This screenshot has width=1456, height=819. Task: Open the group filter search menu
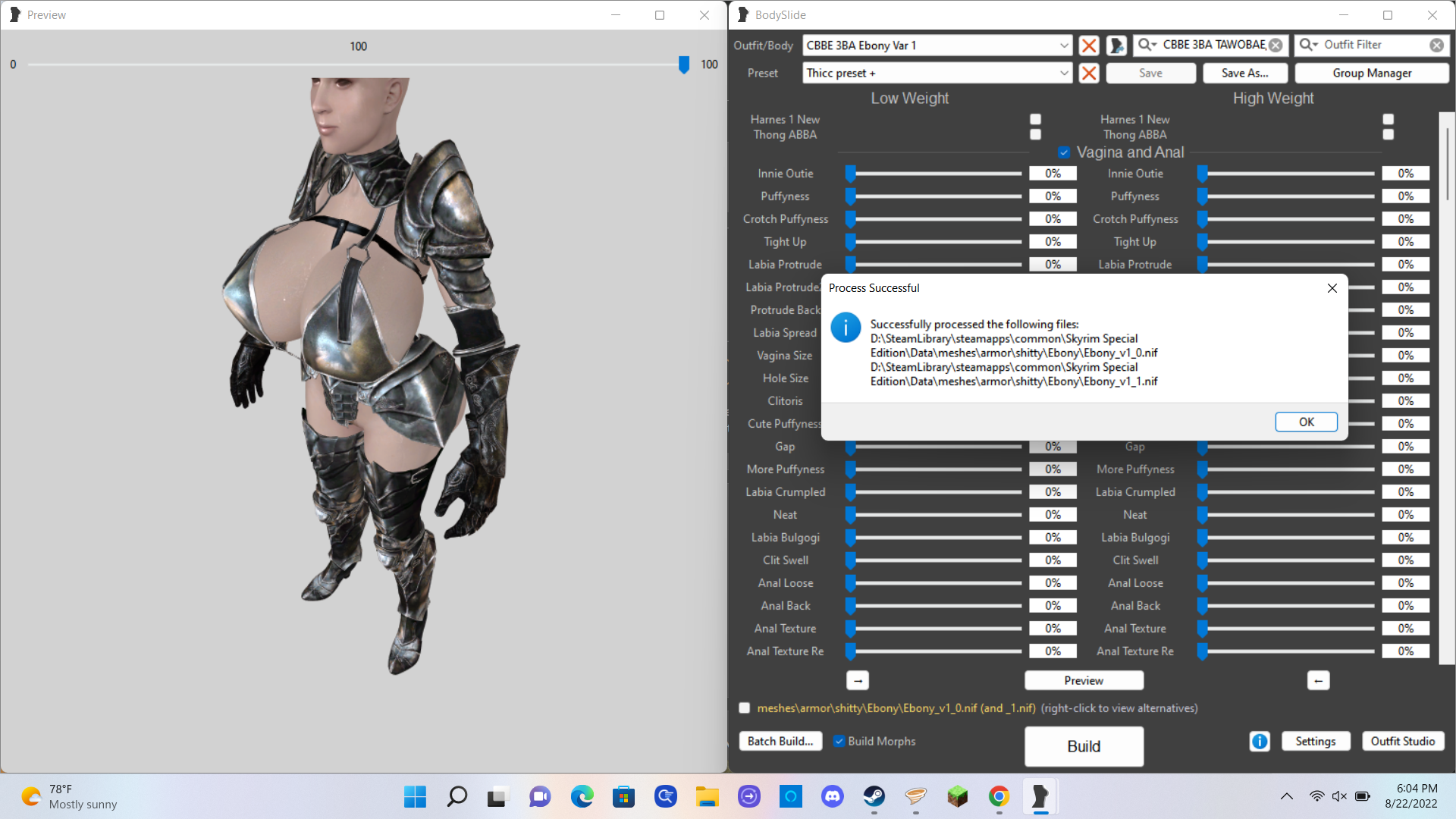click(x=1147, y=45)
